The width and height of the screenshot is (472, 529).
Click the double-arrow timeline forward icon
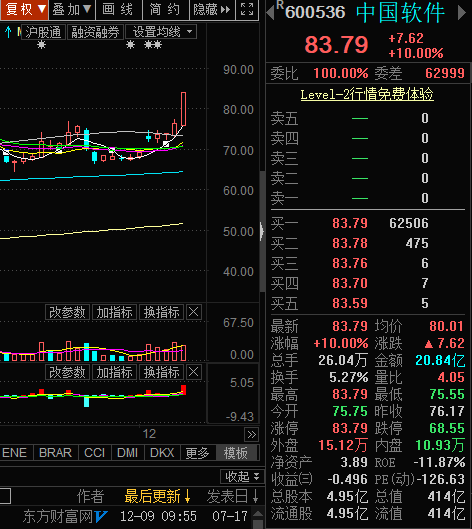click(251, 435)
